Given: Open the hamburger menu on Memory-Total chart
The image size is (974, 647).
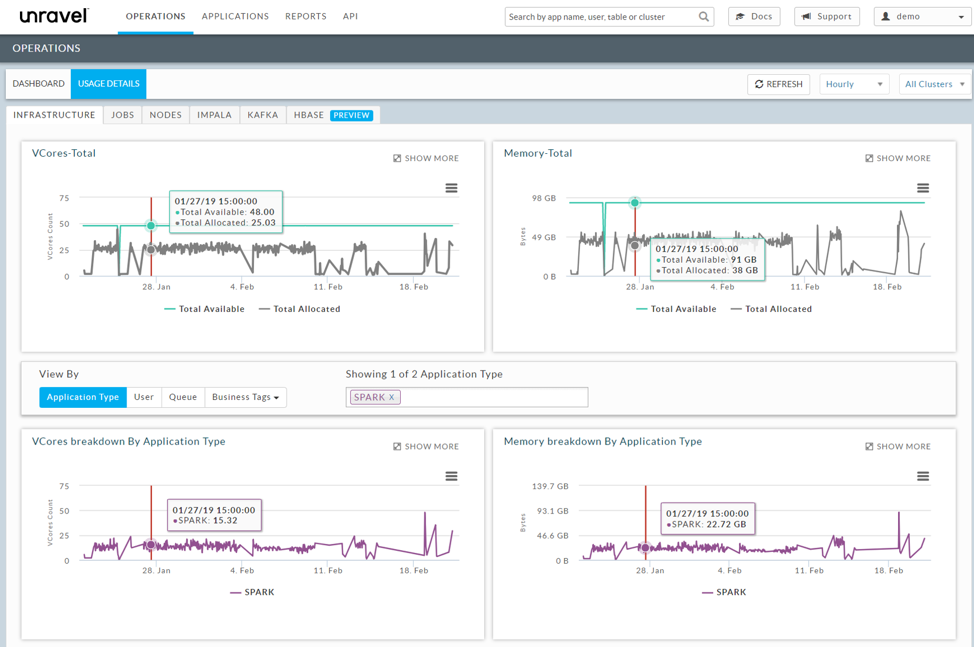Looking at the screenshot, I should [921, 187].
